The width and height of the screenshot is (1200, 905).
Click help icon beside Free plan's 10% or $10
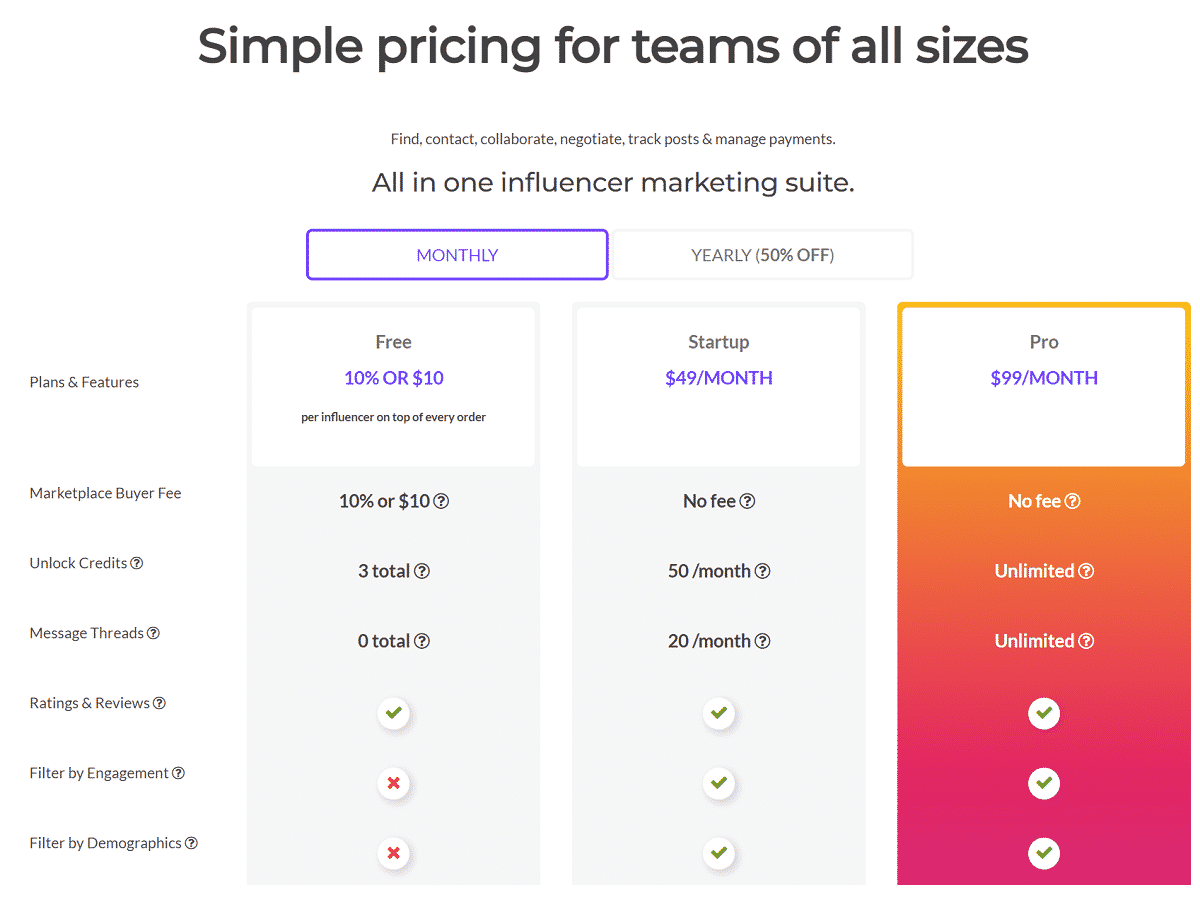click(x=441, y=501)
